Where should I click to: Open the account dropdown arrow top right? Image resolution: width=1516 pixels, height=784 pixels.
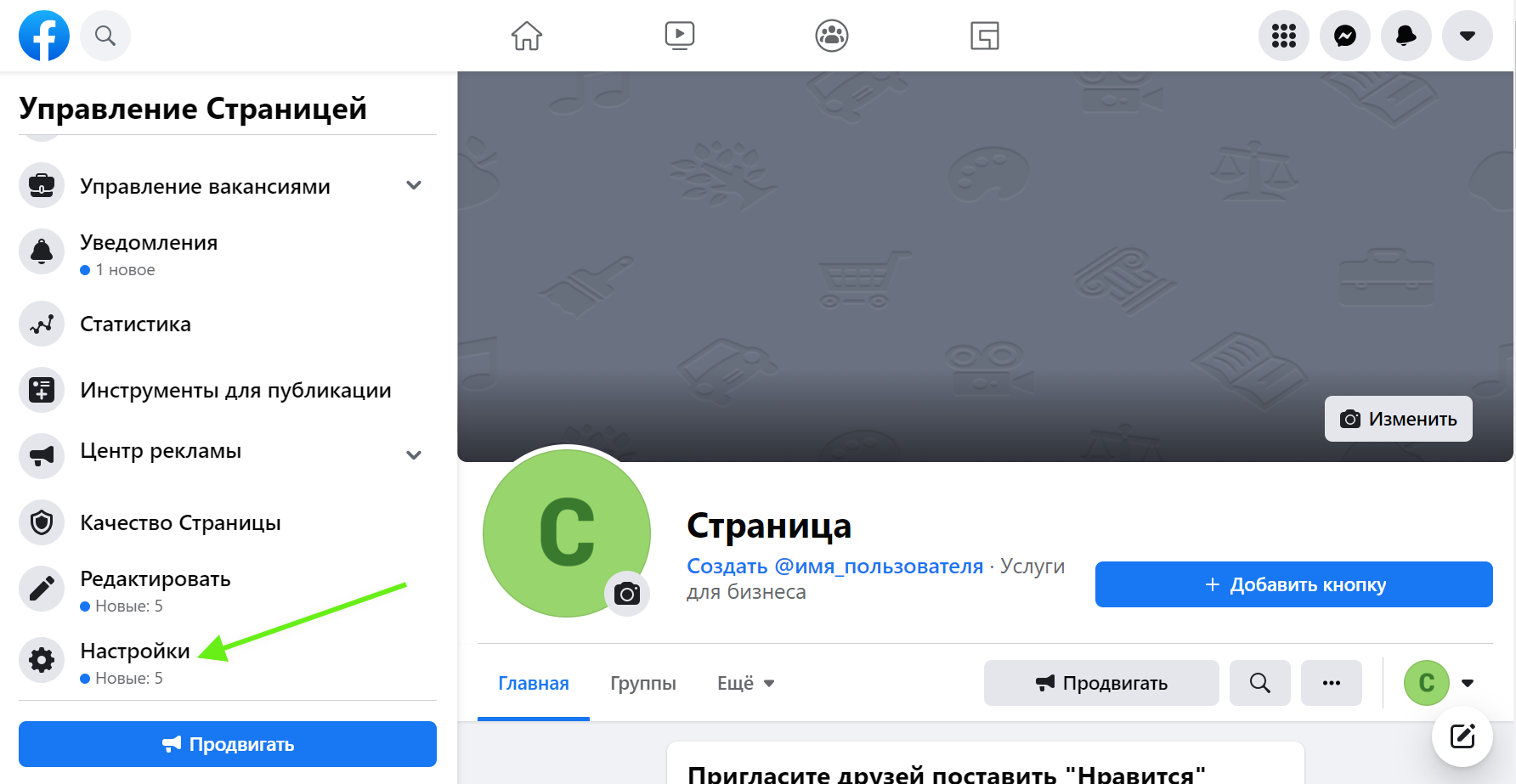click(x=1468, y=36)
